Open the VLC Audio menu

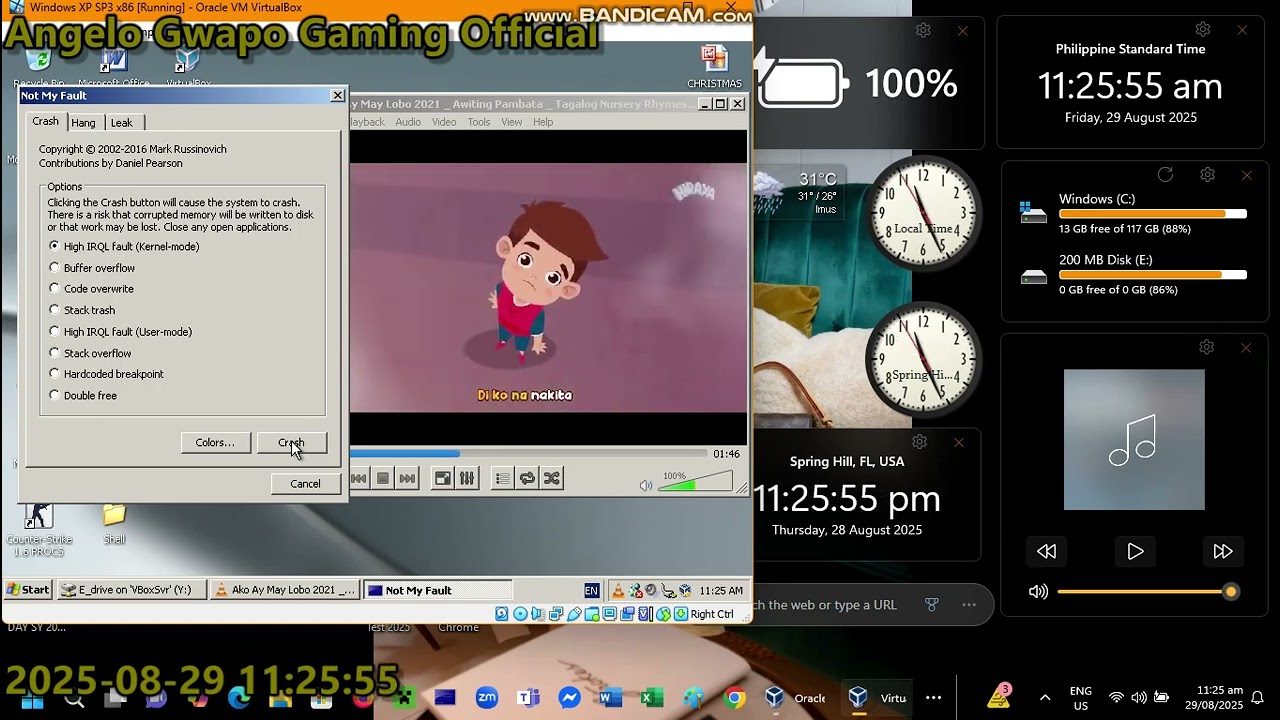point(408,122)
